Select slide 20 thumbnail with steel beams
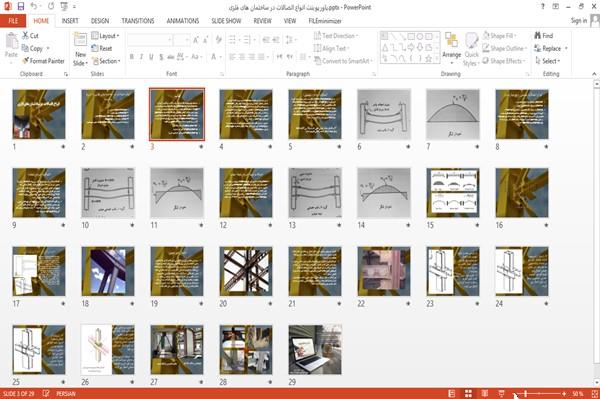Image resolution: width=600 pixels, height=399 pixels. 246,271
